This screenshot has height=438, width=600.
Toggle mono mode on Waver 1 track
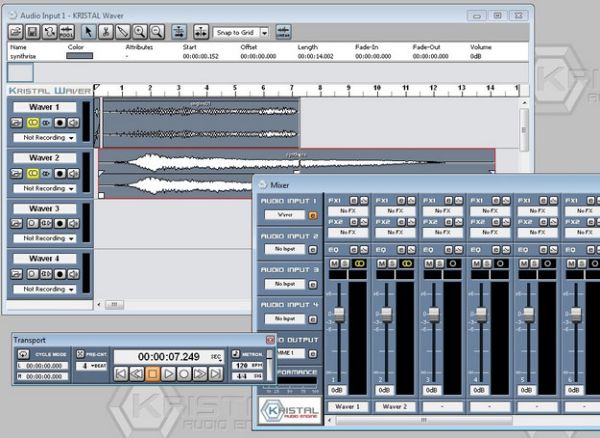tap(46, 123)
